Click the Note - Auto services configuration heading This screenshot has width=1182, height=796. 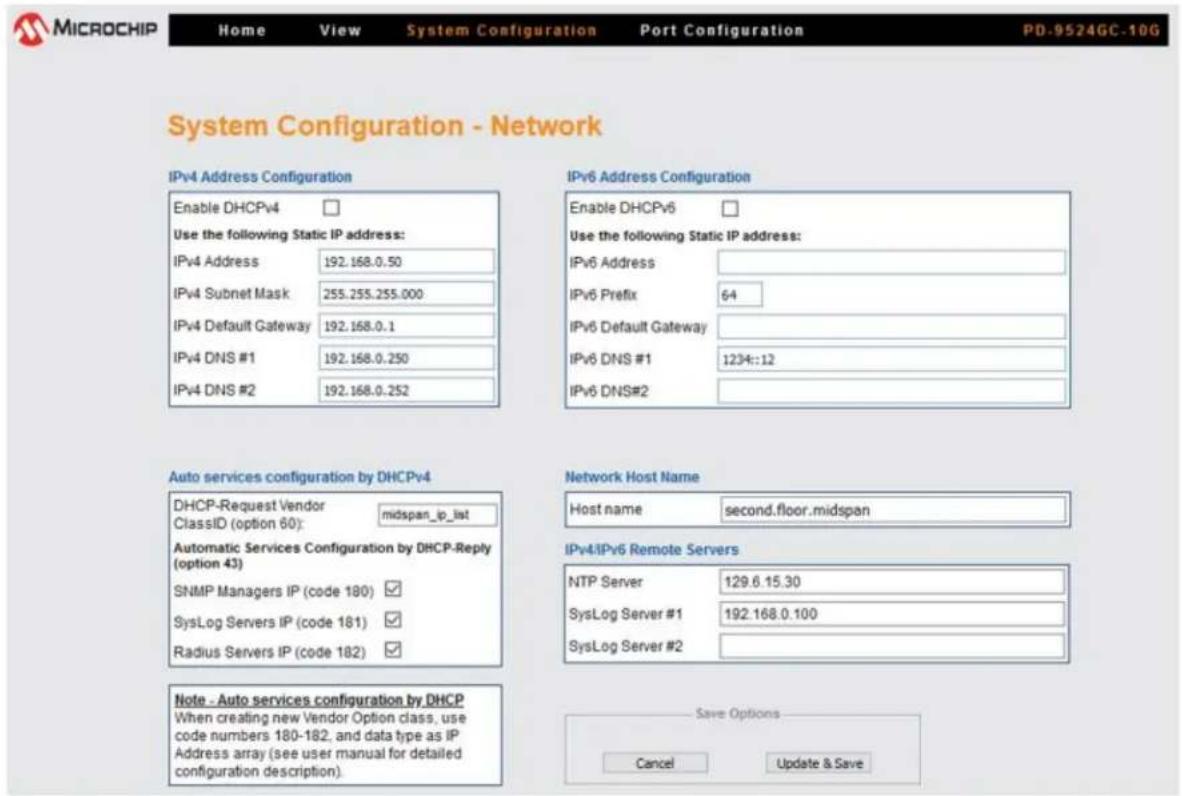tap(319, 700)
